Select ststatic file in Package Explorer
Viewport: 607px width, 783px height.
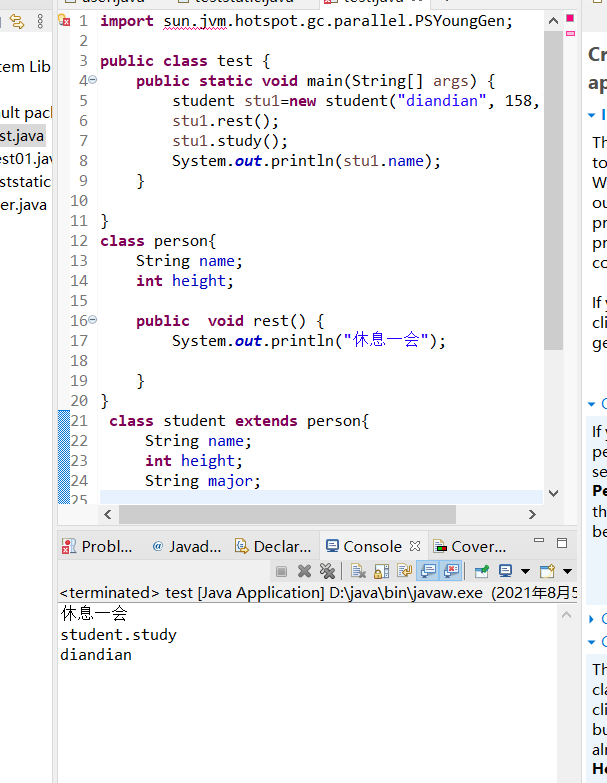coord(26,182)
